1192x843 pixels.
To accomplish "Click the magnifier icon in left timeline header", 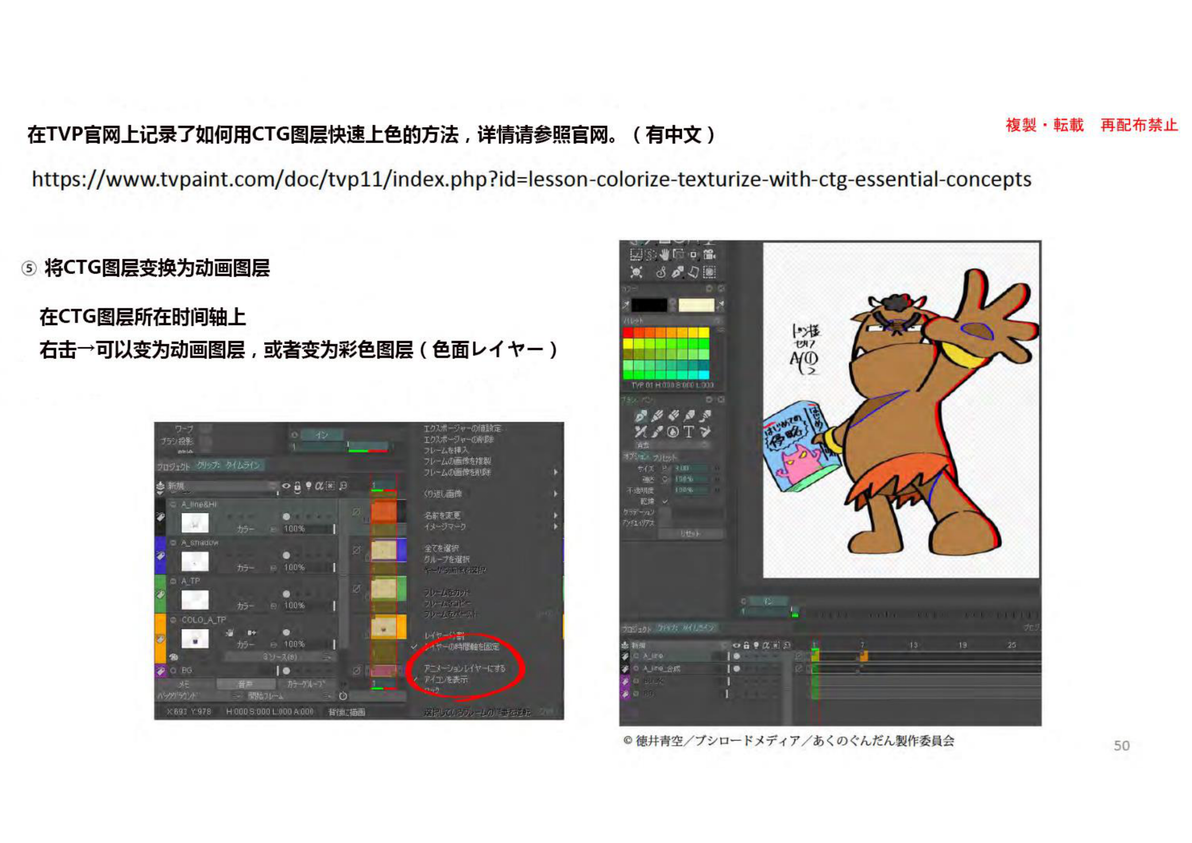I will [343, 486].
